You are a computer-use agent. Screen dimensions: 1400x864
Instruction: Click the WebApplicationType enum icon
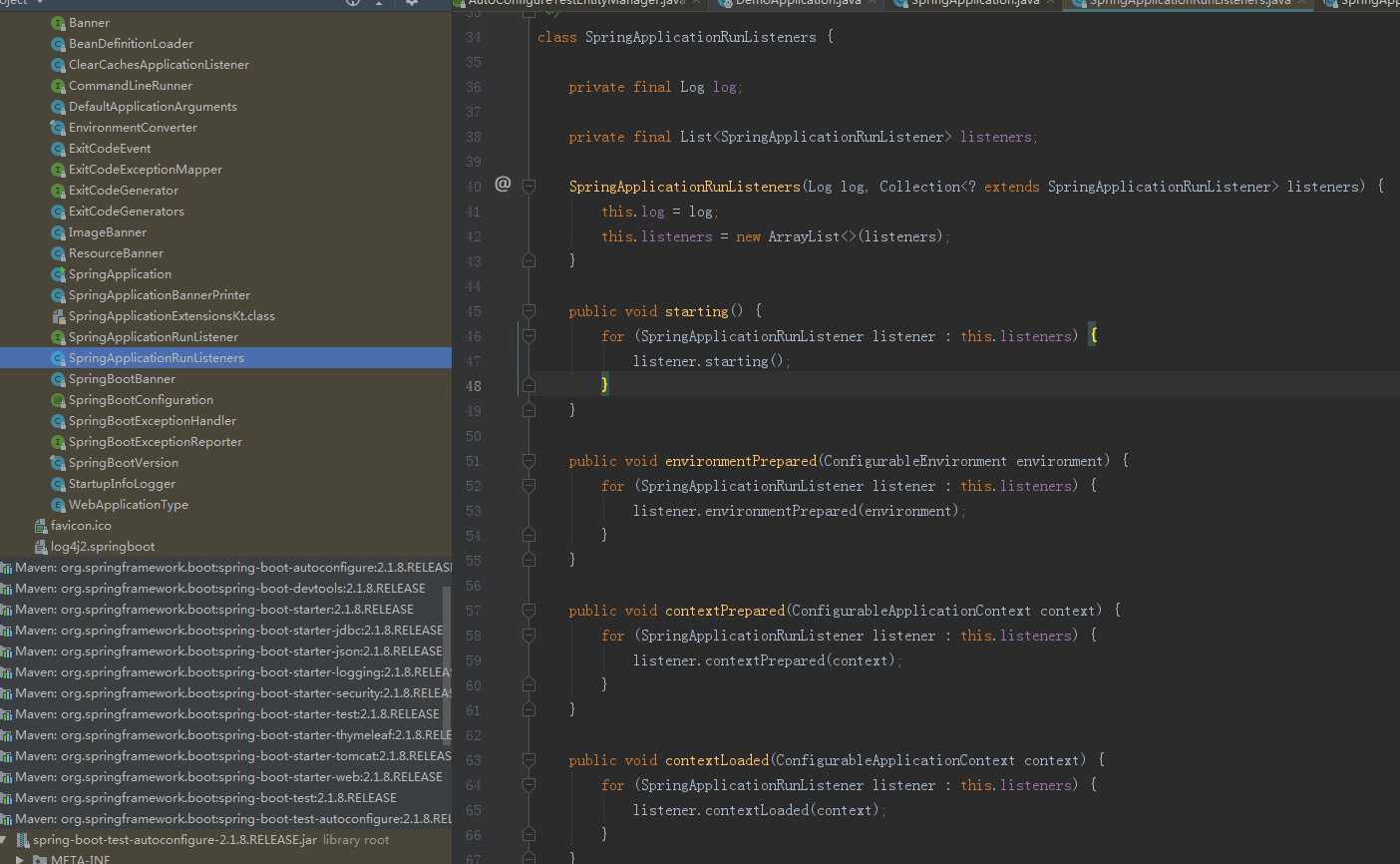click(x=59, y=505)
